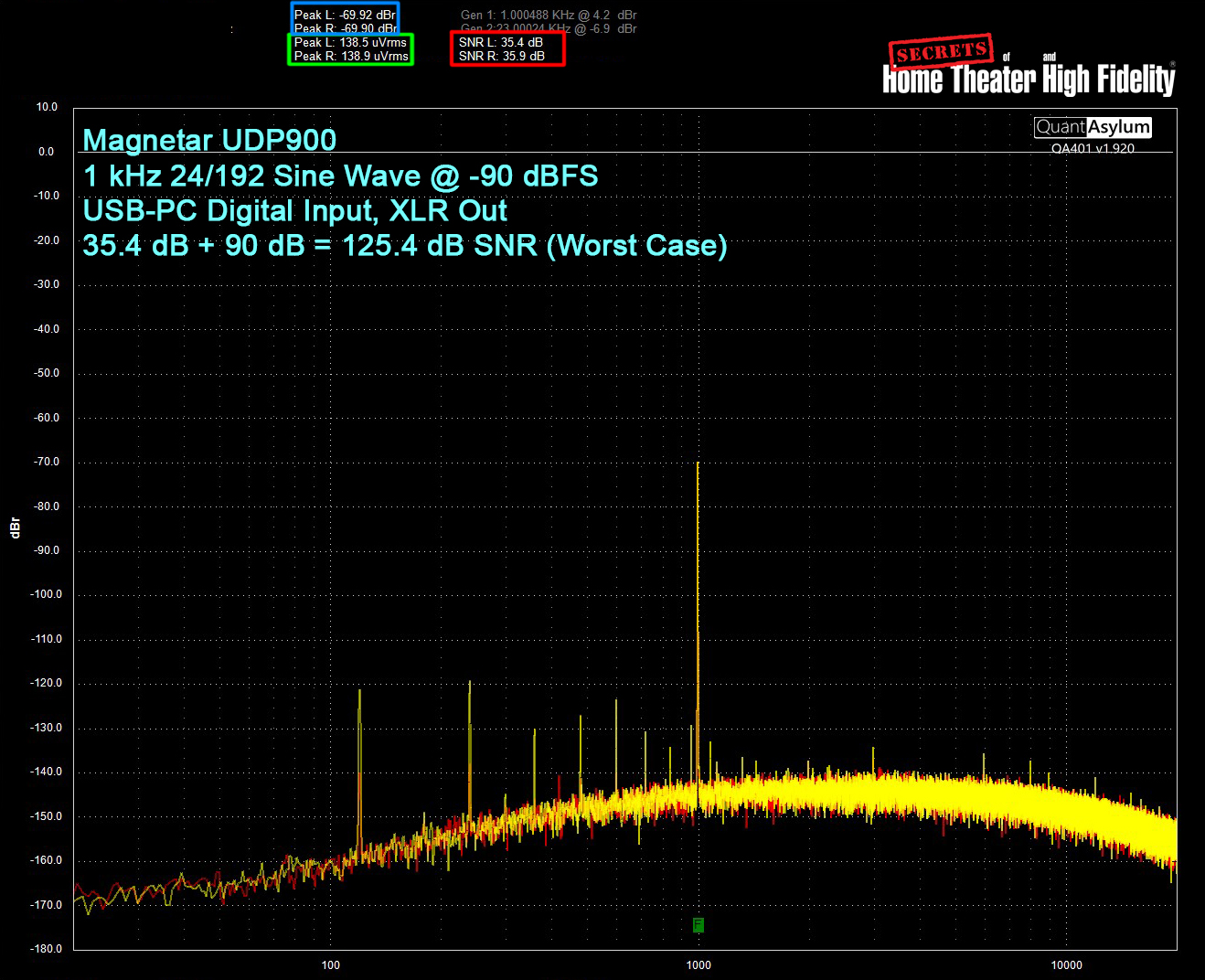Click the 0.0 y-axis tick label

point(47,152)
